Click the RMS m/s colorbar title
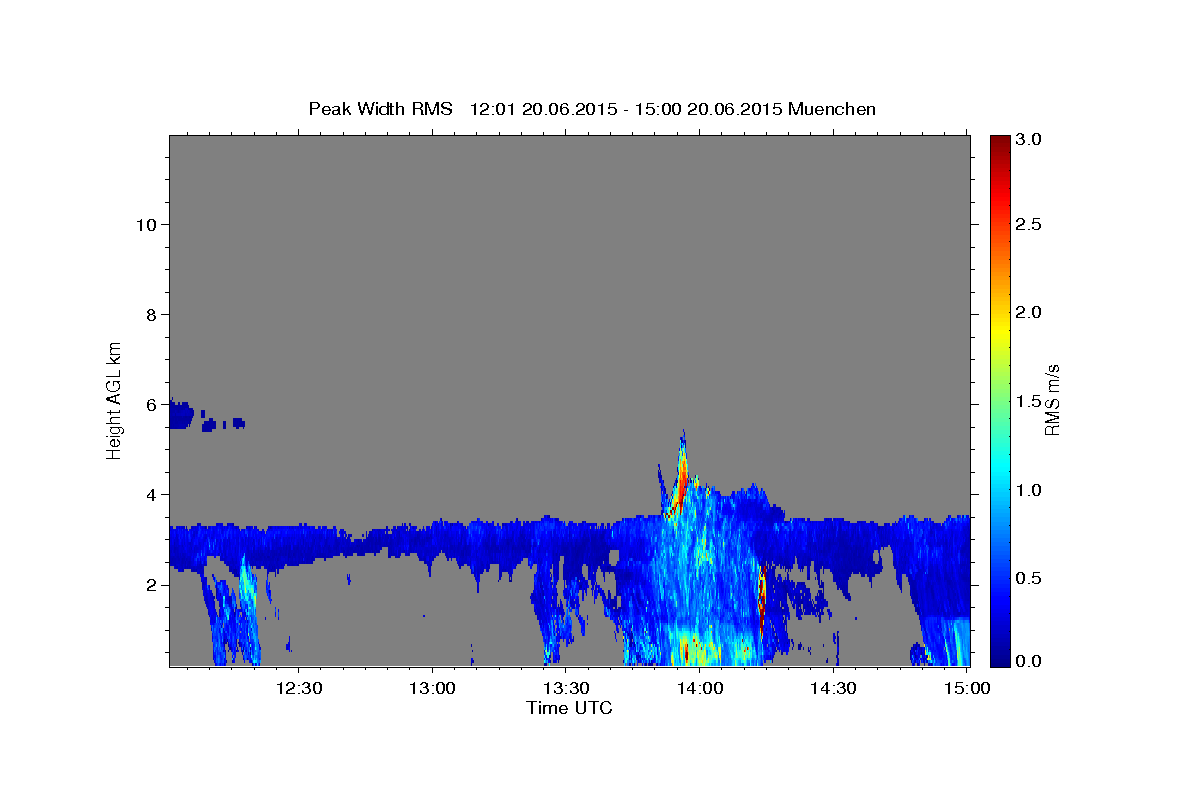Screen dimensions: 1200x800 1051,399
